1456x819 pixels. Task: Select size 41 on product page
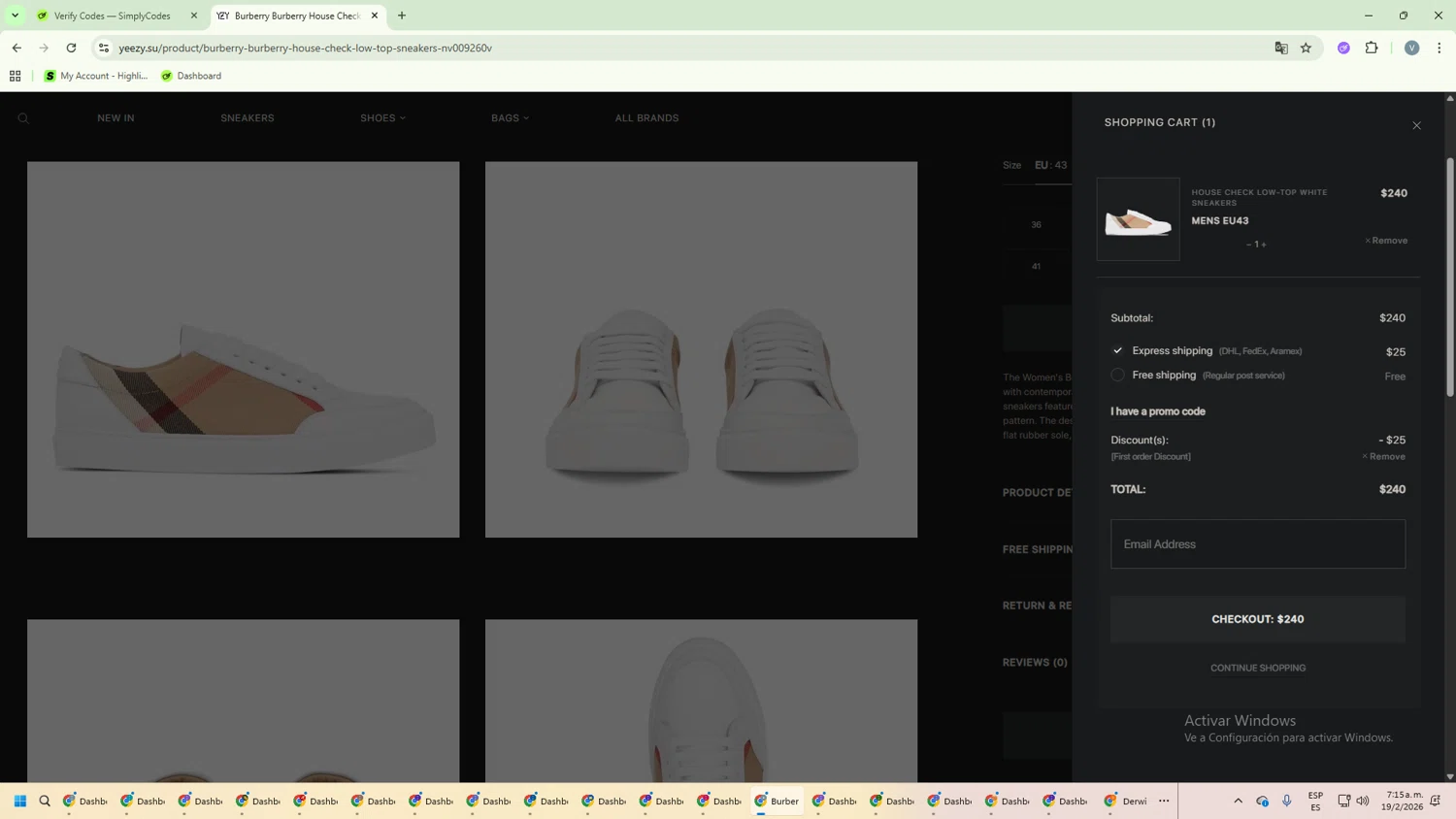click(1036, 266)
